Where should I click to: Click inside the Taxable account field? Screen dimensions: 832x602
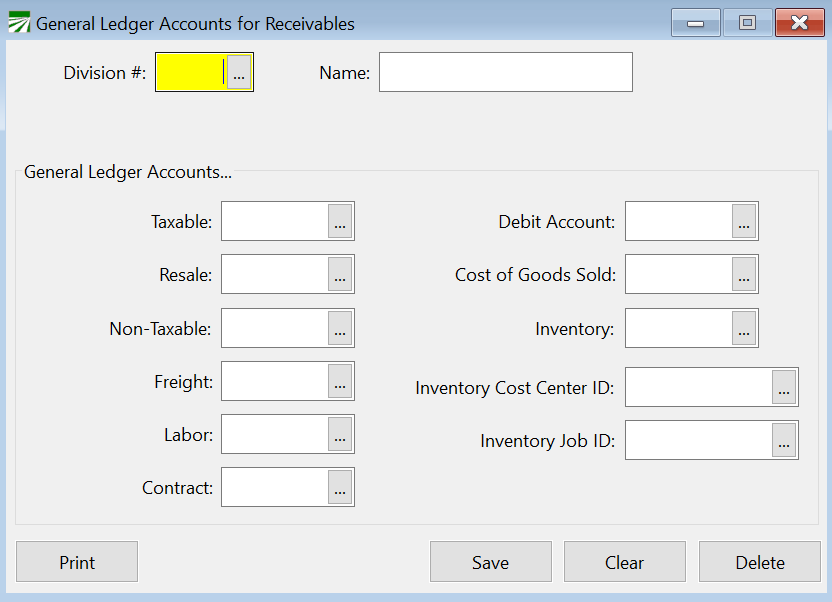275,221
